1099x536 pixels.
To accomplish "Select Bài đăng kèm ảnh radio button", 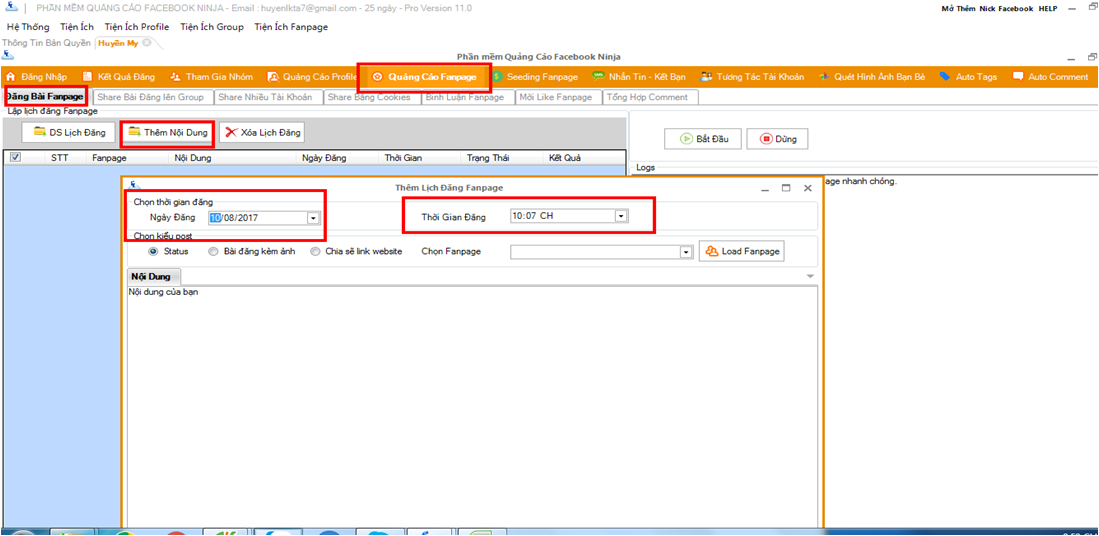I will [x=213, y=252].
